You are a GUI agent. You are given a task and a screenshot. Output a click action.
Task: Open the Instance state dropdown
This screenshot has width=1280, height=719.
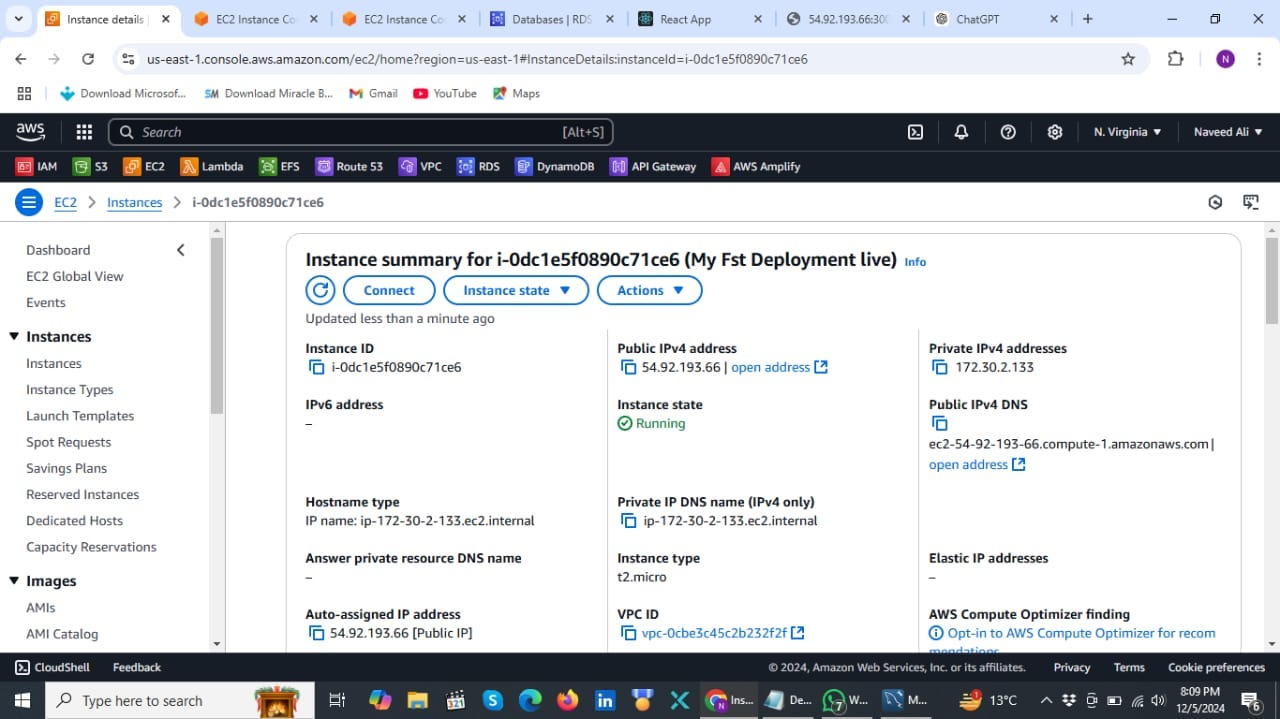516,290
